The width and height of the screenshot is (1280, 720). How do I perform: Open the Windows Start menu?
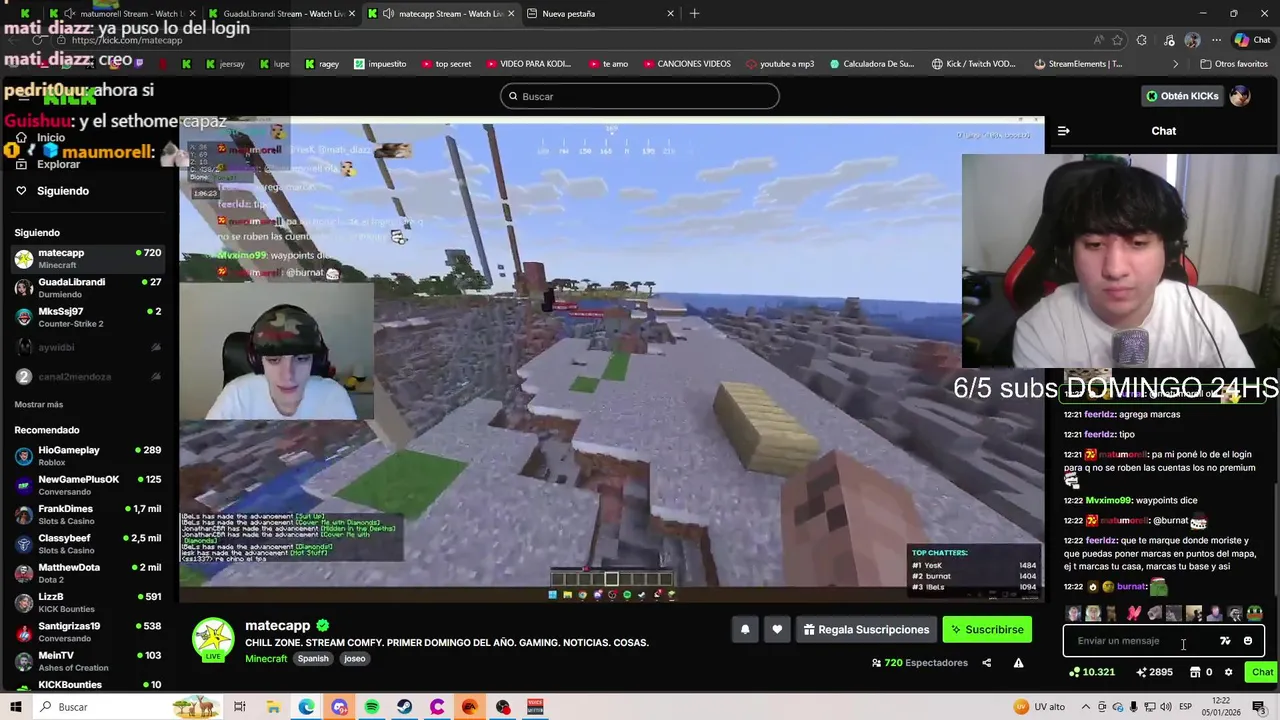[x=15, y=707]
